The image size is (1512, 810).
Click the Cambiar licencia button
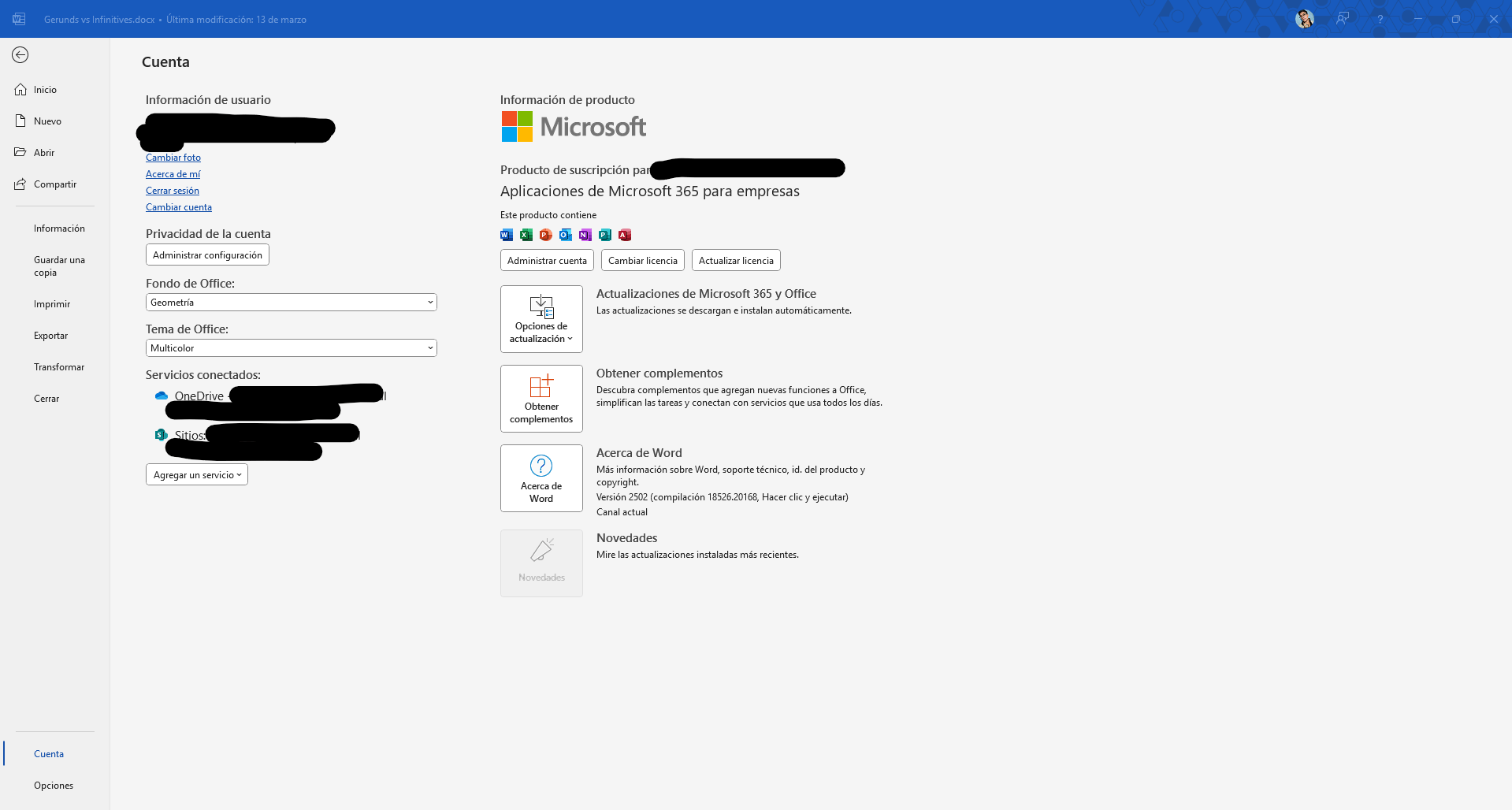click(x=643, y=261)
